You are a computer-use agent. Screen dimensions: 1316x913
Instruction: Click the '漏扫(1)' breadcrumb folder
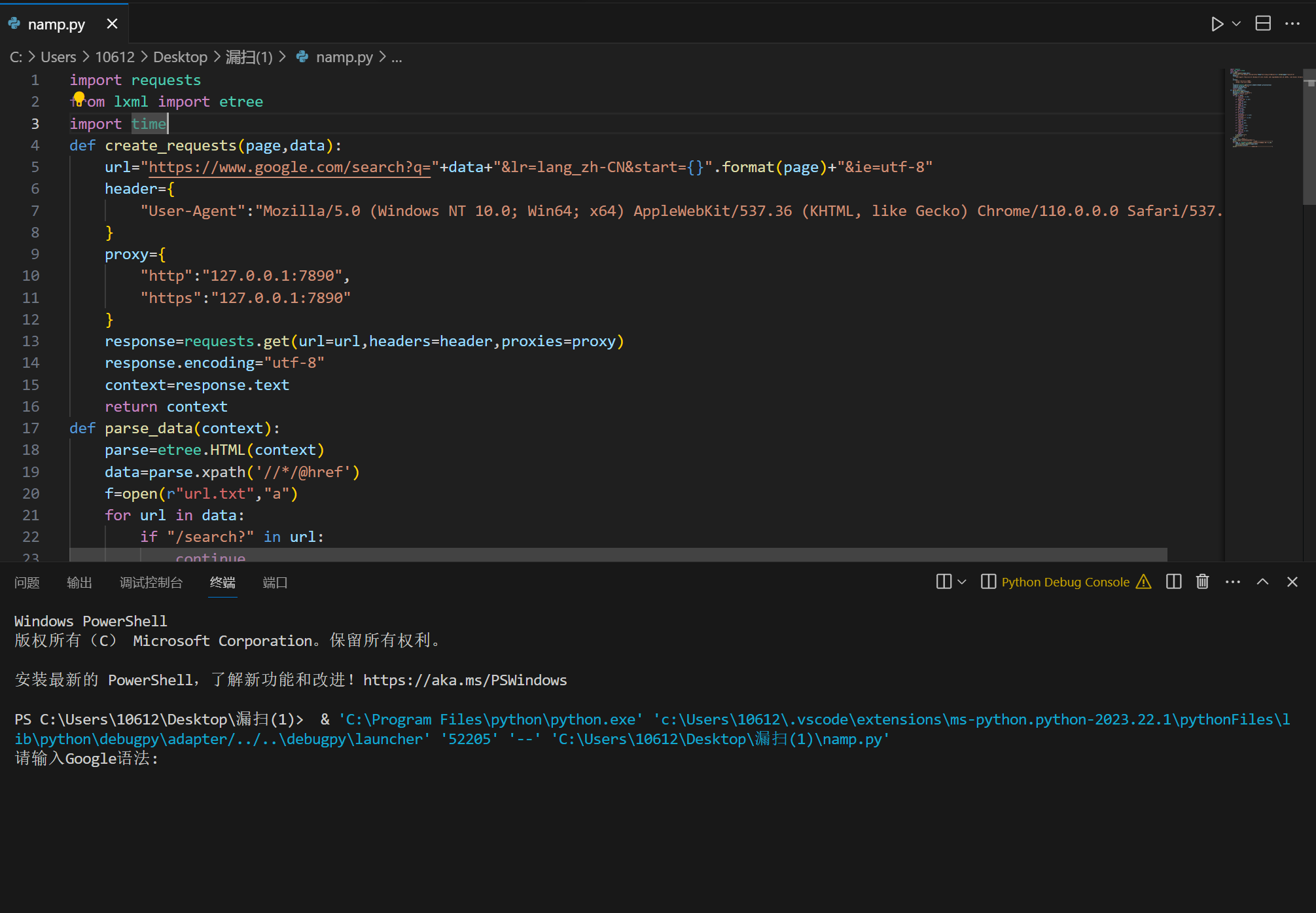click(249, 57)
